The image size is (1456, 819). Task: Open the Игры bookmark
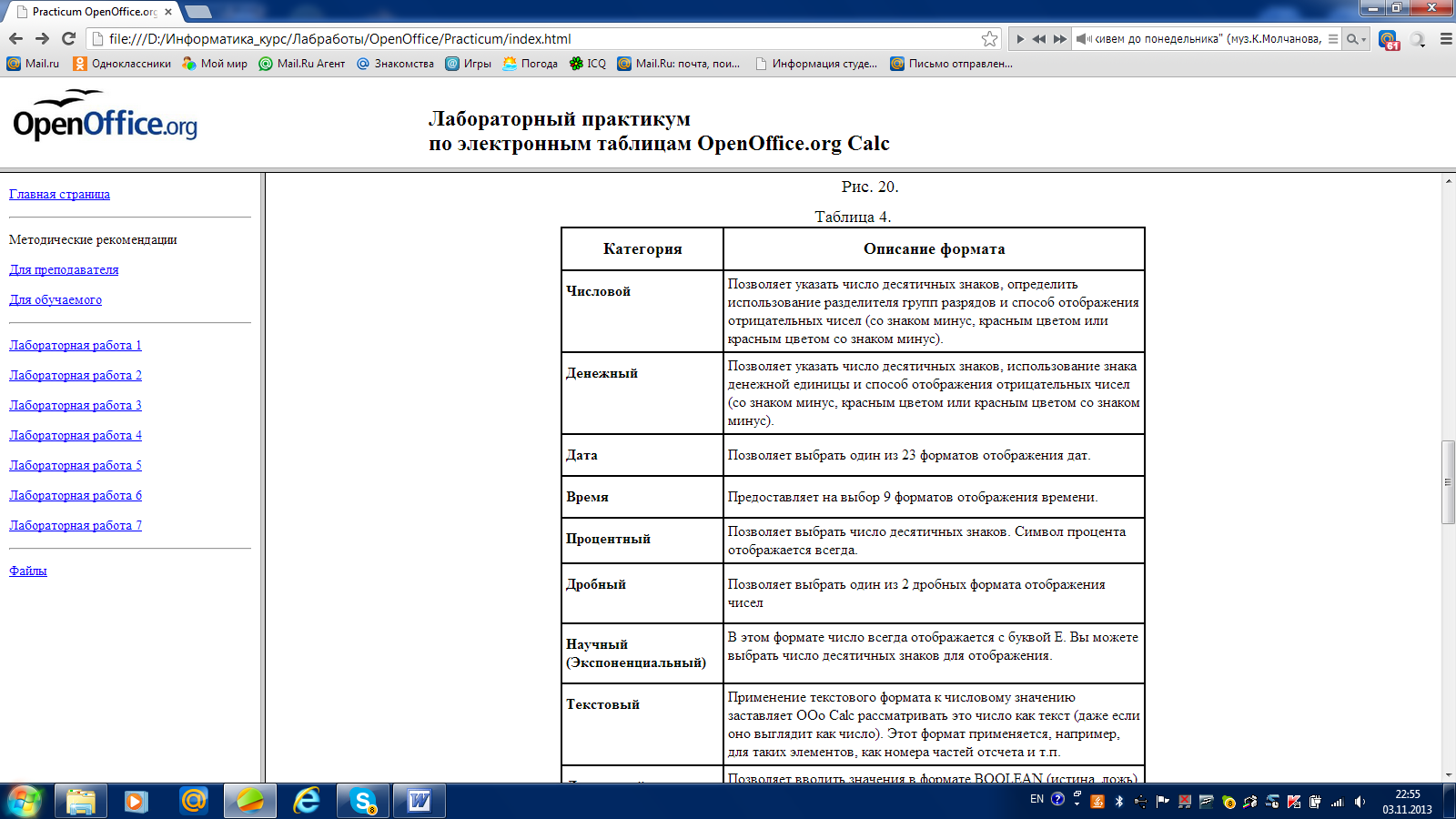pos(468,64)
